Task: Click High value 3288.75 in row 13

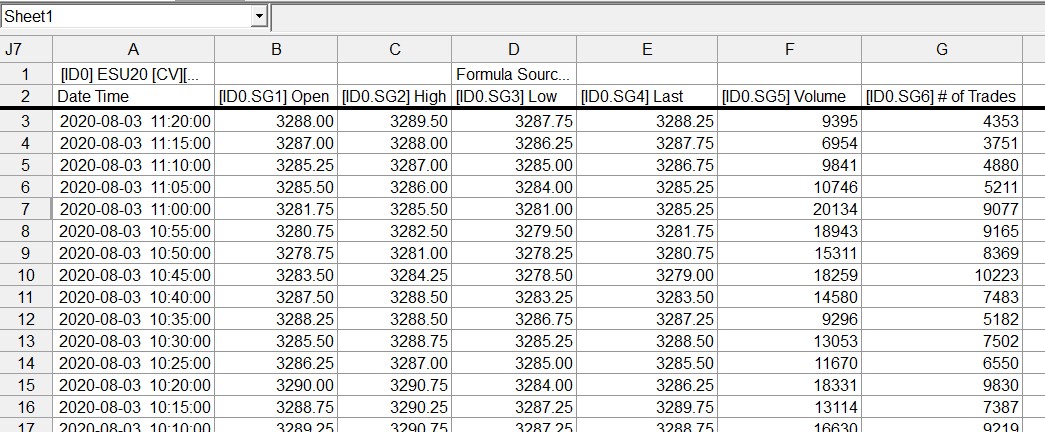Action: coord(395,341)
